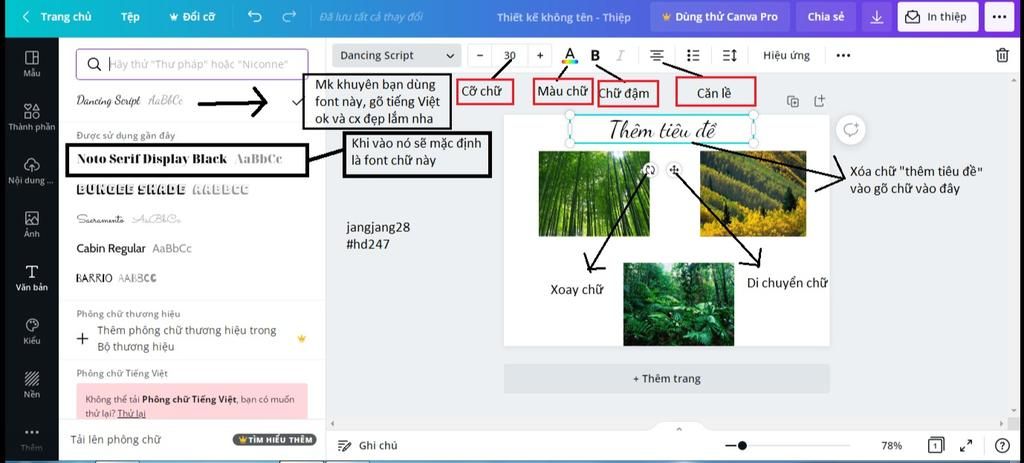
Task: Open the Nội dung uploads panel
Action: (31, 171)
